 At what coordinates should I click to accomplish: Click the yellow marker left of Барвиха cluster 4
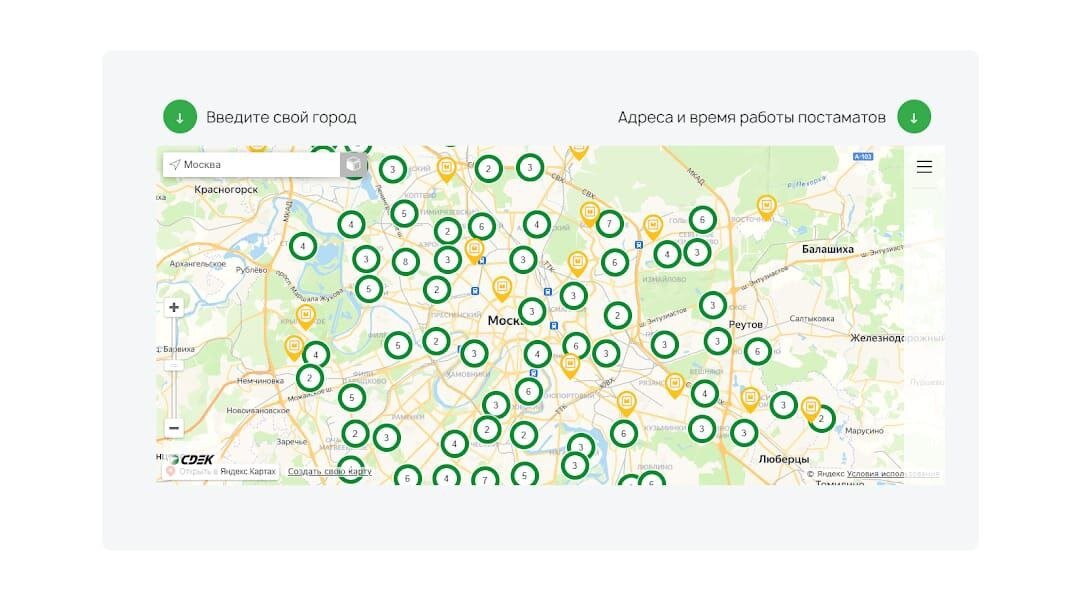[x=294, y=348]
